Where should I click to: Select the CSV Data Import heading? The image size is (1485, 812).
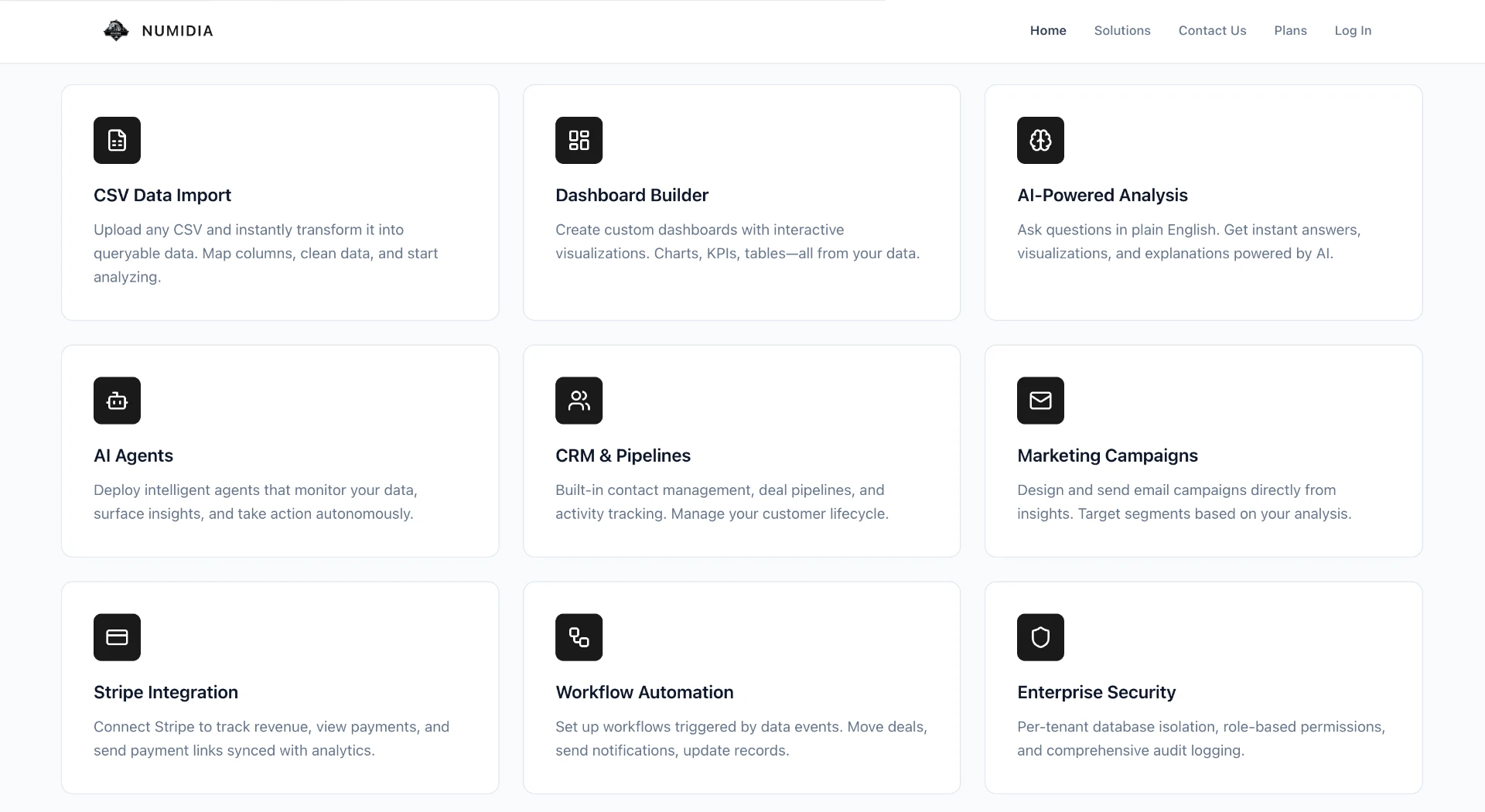click(162, 196)
